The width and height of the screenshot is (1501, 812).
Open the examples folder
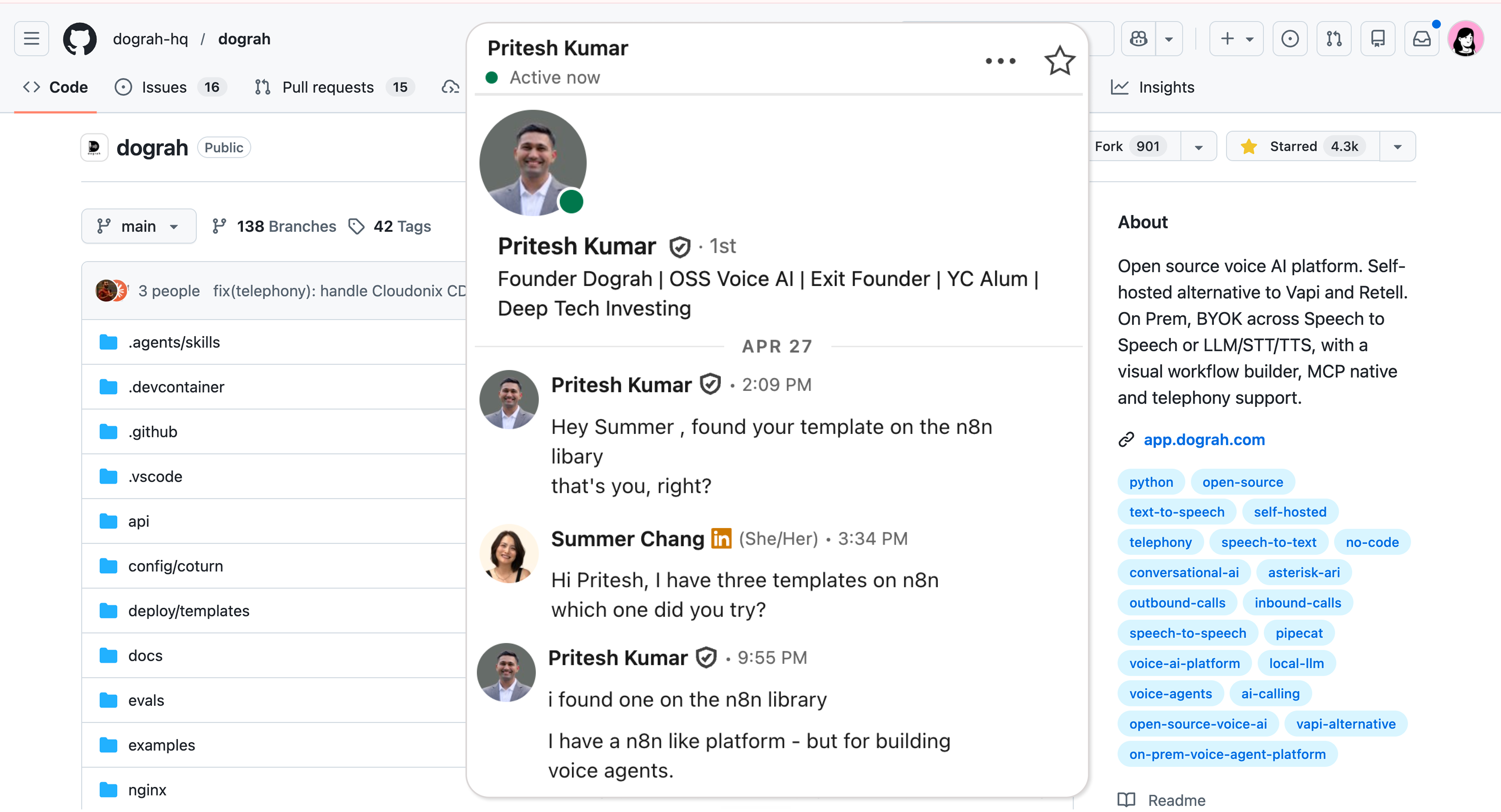coord(161,746)
